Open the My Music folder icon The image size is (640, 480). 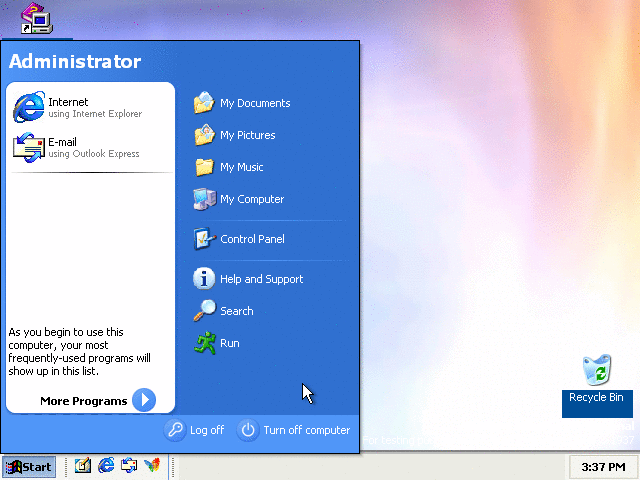click(x=204, y=167)
